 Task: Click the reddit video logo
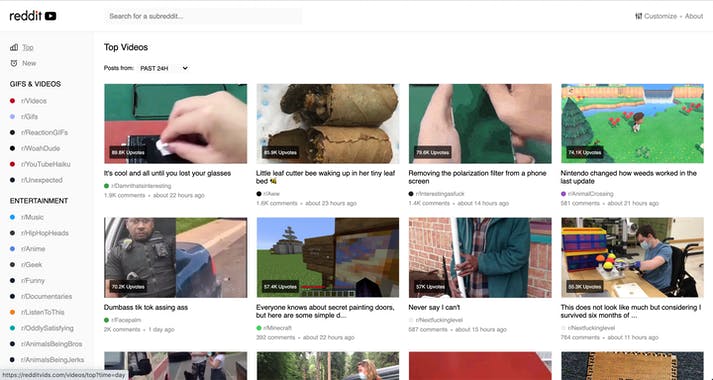point(33,16)
